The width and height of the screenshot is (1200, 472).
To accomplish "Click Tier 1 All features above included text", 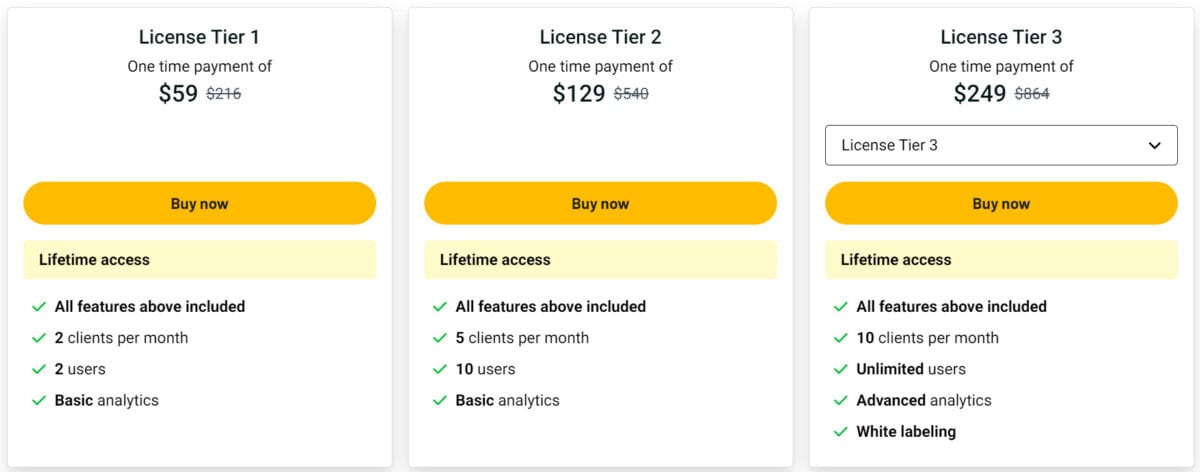I will pos(150,307).
